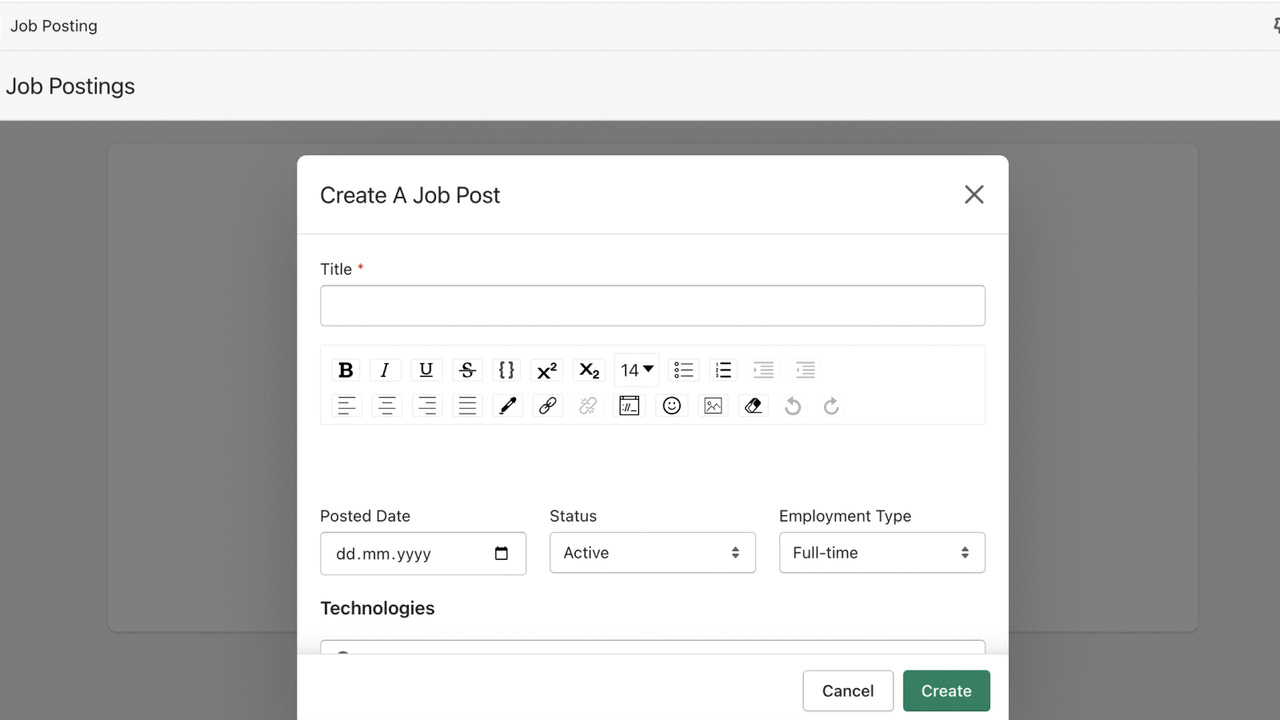Insert an emoji
Viewport: 1280px width, 720px height.
pos(671,405)
